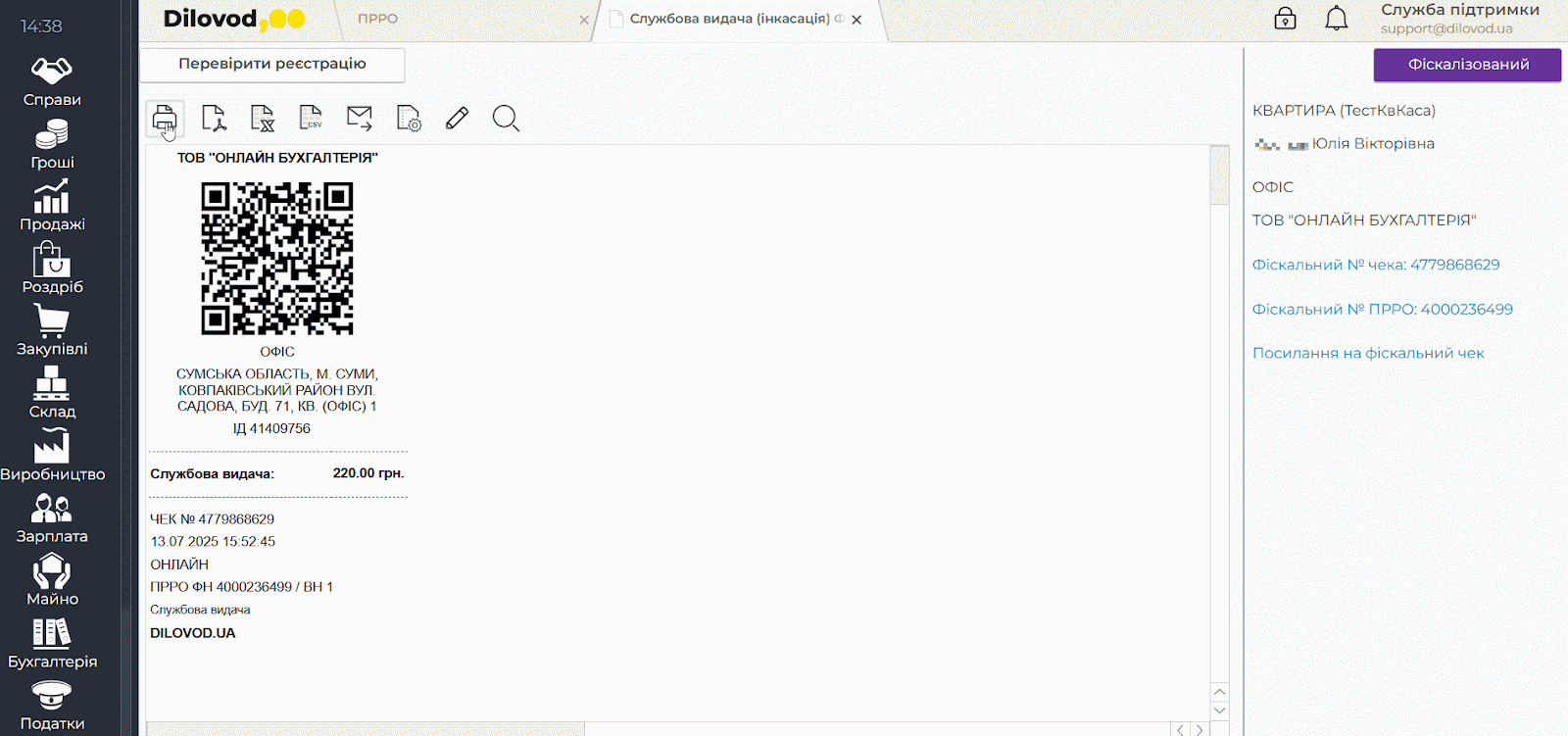Close the Службова видача tab
Viewport: 1568px width, 736px height.
click(x=857, y=20)
